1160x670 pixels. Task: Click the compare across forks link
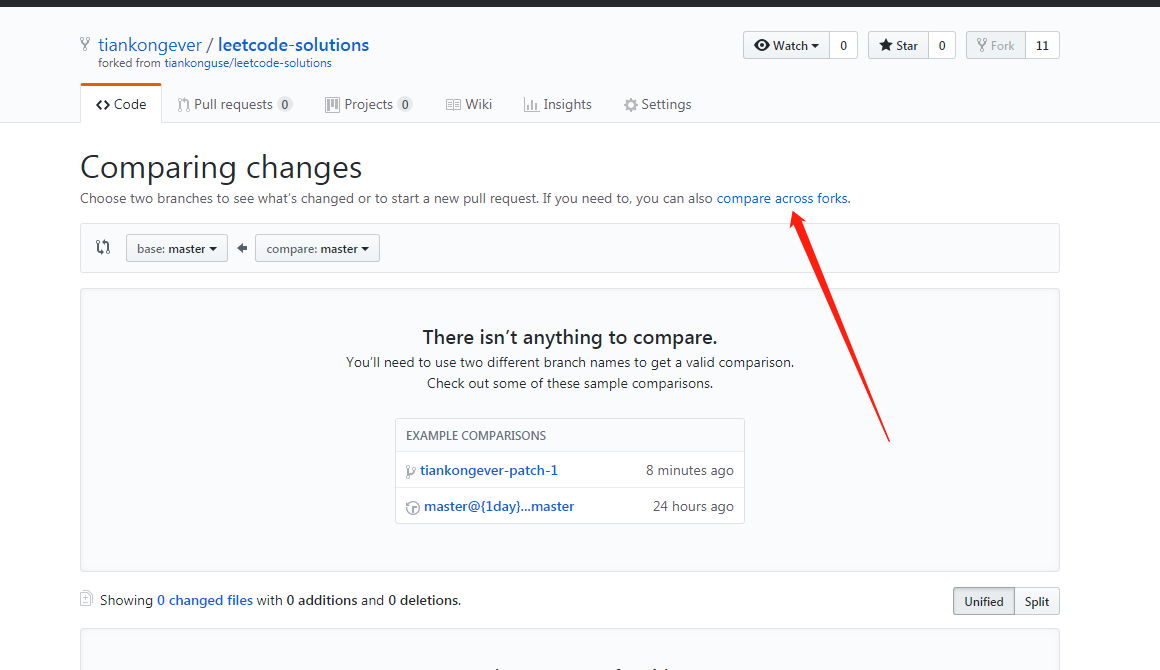coord(782,198)
